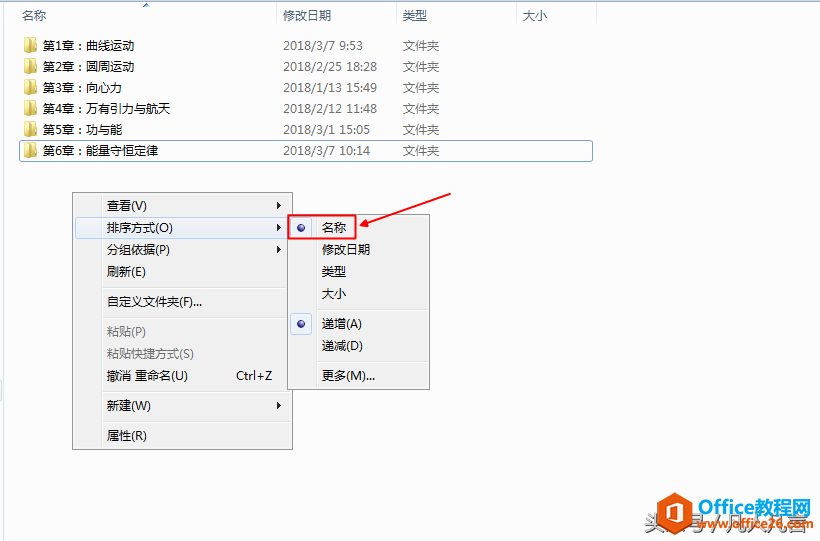Select folder name 第6章:能量守恒定律
The image size is (820, 541).
[x=100, y=151]
